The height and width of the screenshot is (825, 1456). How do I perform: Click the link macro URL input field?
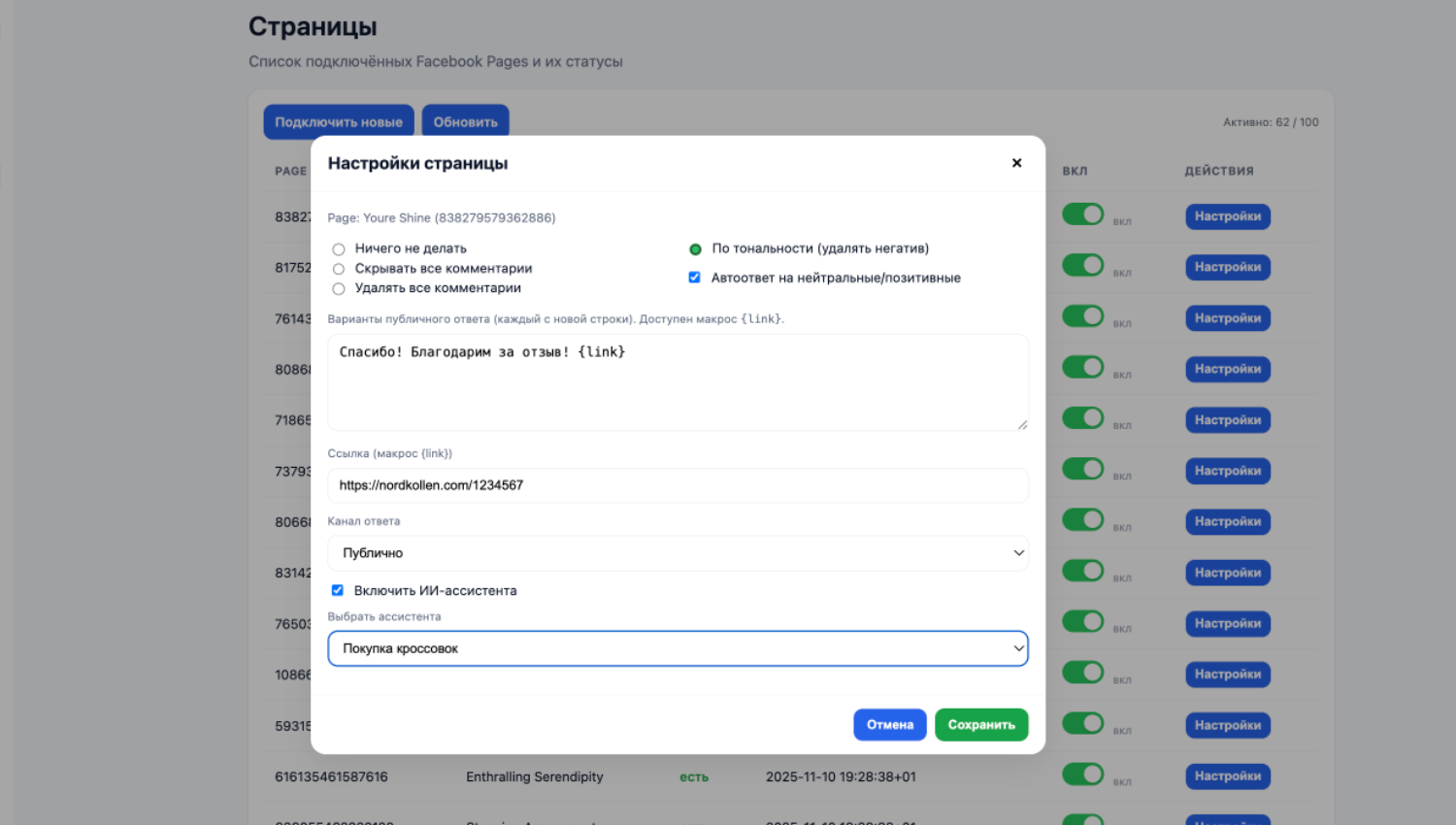pyautogui.click(x=678, y=485)
